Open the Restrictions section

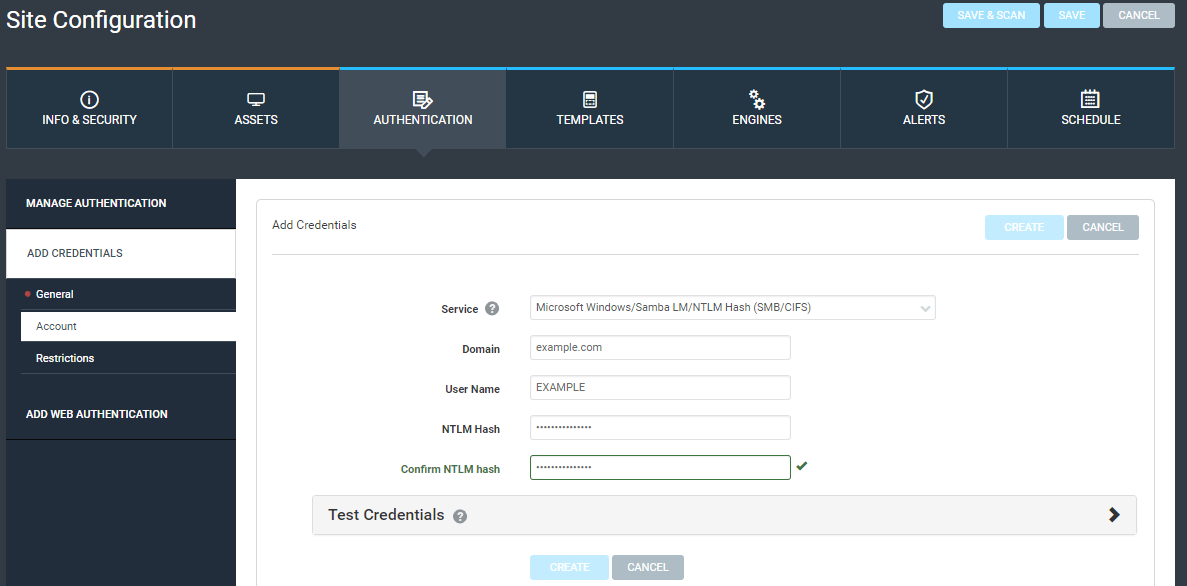(x=64, y=357)
